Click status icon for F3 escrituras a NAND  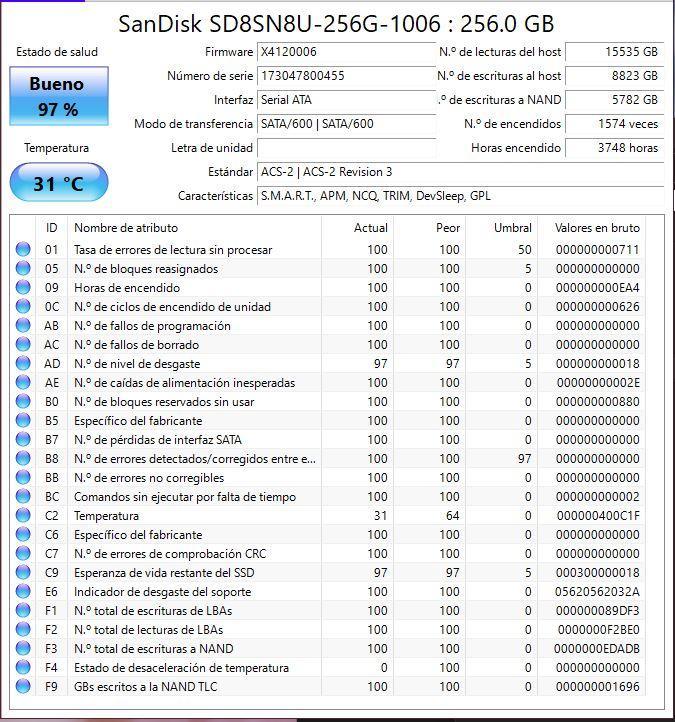click(x=23, y=648)
